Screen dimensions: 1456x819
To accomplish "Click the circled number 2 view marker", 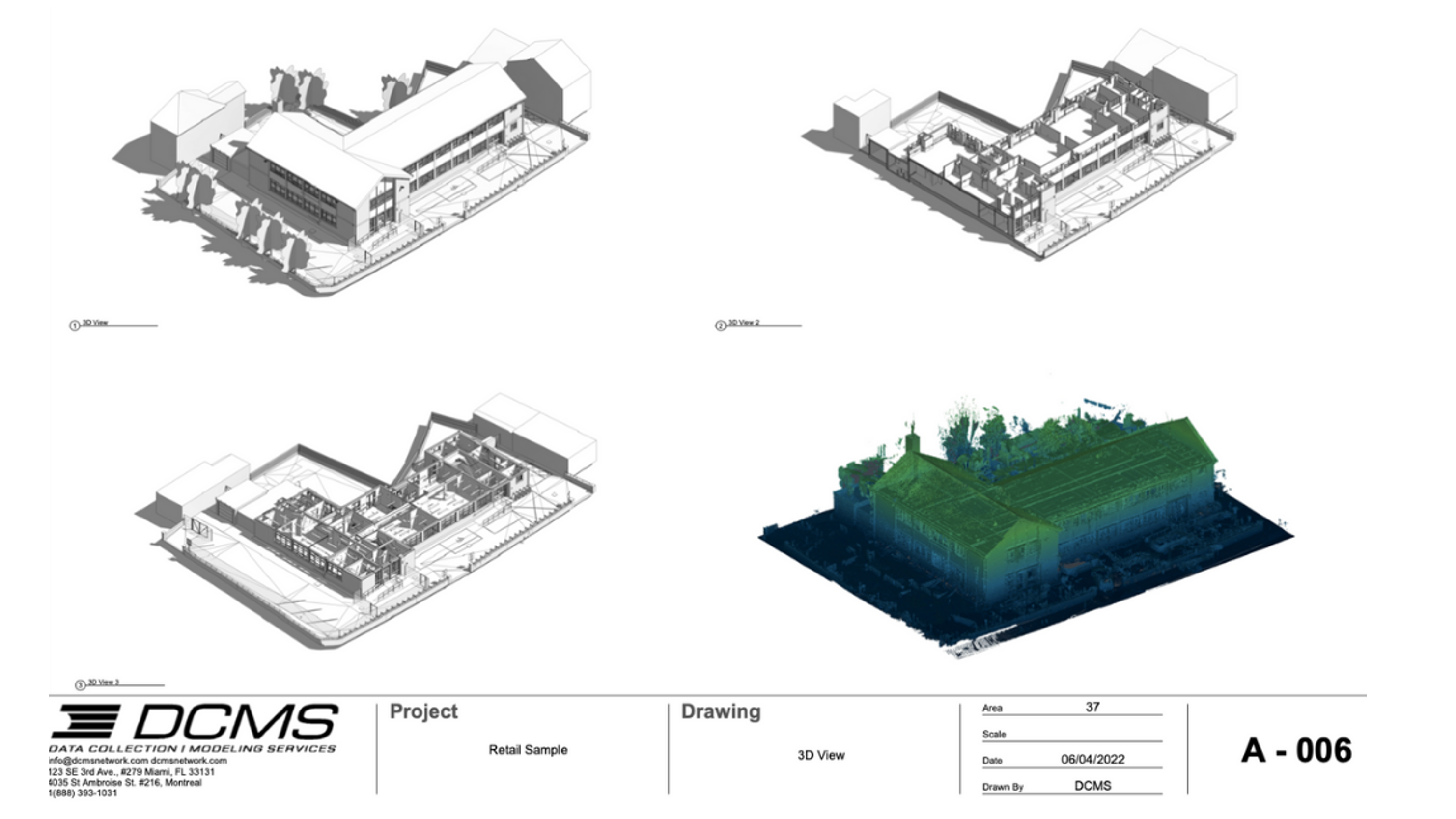I will click(x=720, y=326).
